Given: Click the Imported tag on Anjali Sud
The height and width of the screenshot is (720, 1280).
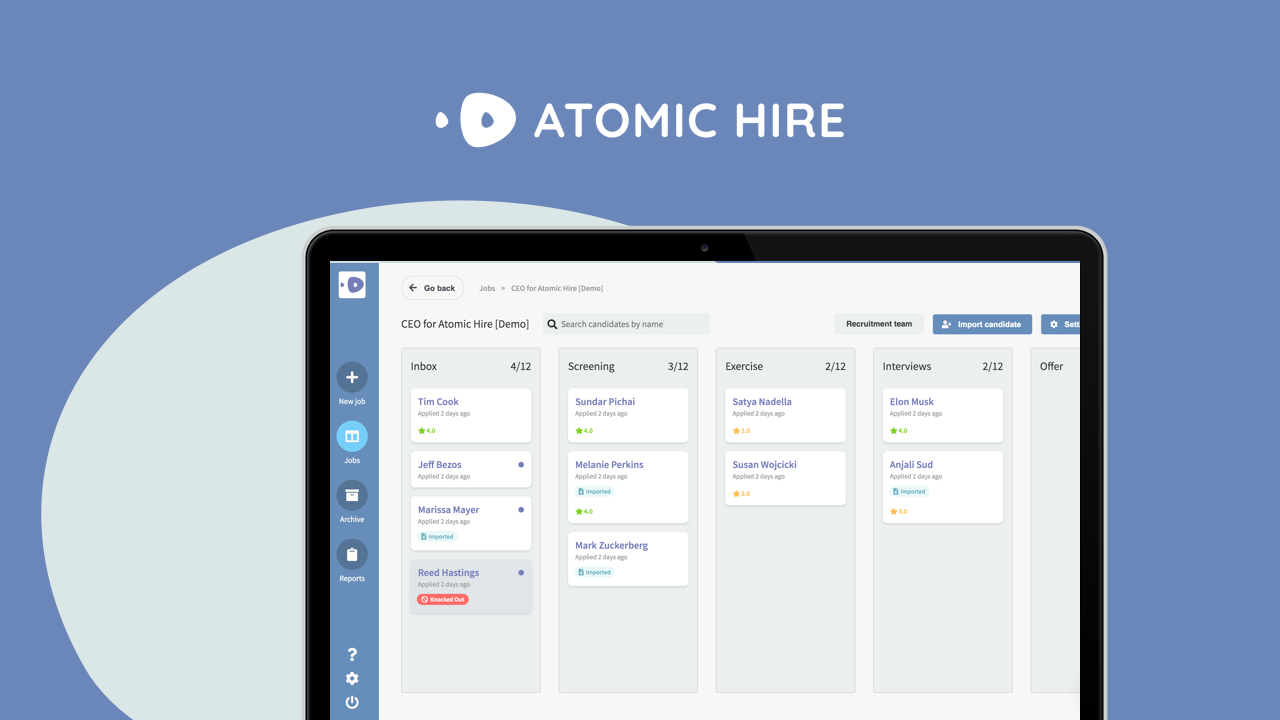Looking at the screenshot, I should click(909, 492).
